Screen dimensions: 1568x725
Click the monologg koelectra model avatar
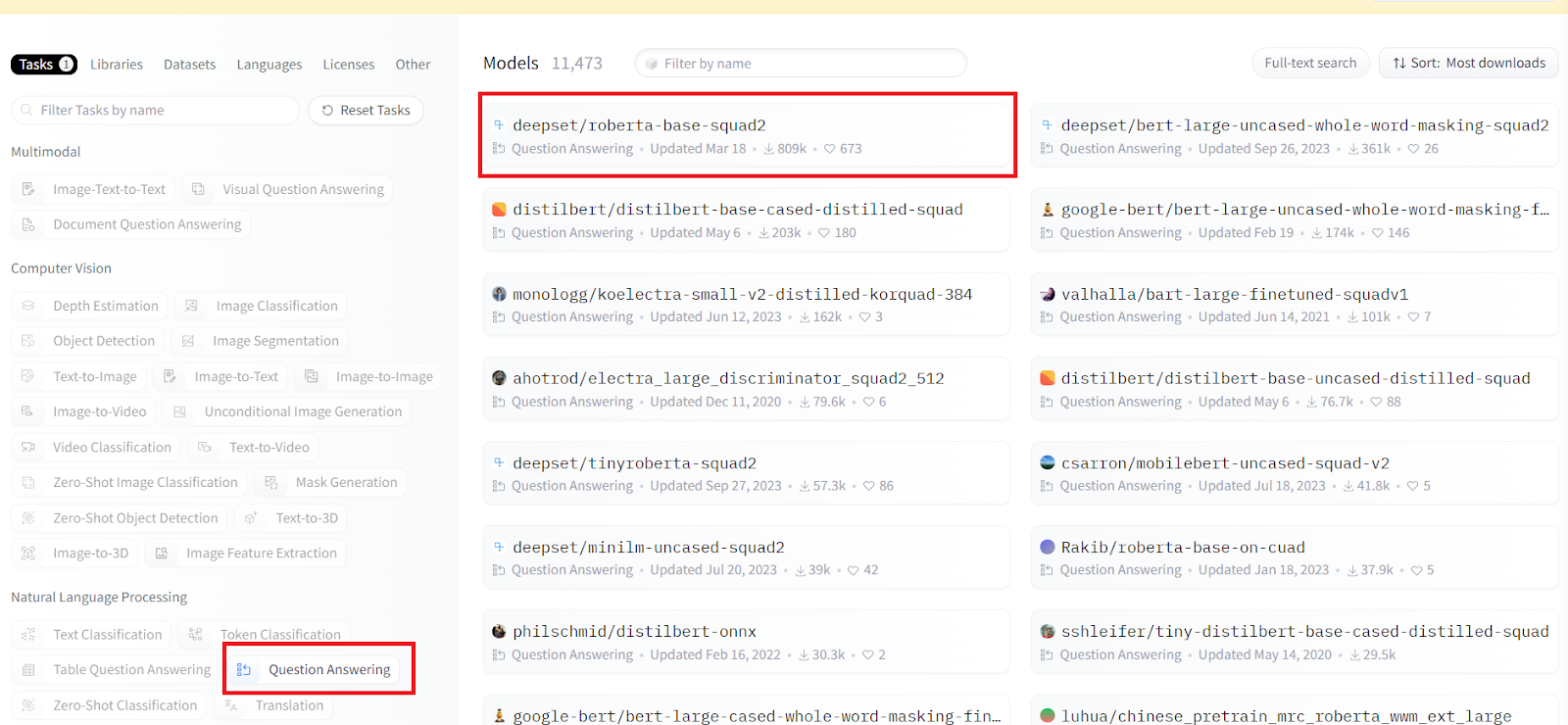click(x=499, y=294)
